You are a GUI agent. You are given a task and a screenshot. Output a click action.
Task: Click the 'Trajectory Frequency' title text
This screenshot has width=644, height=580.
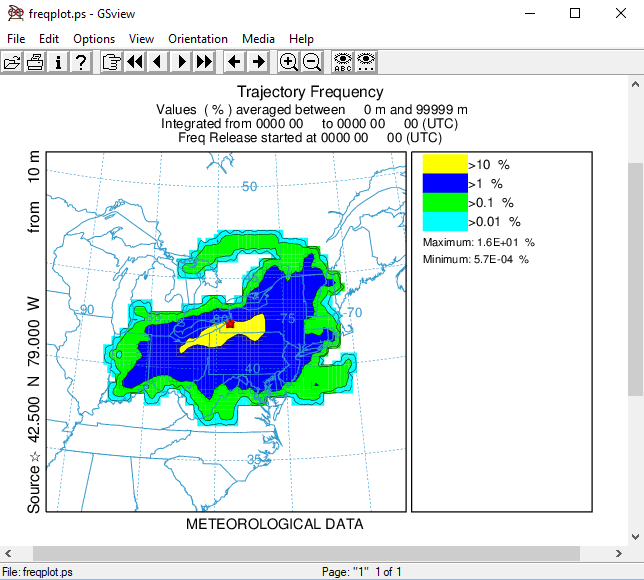[310, 92]
